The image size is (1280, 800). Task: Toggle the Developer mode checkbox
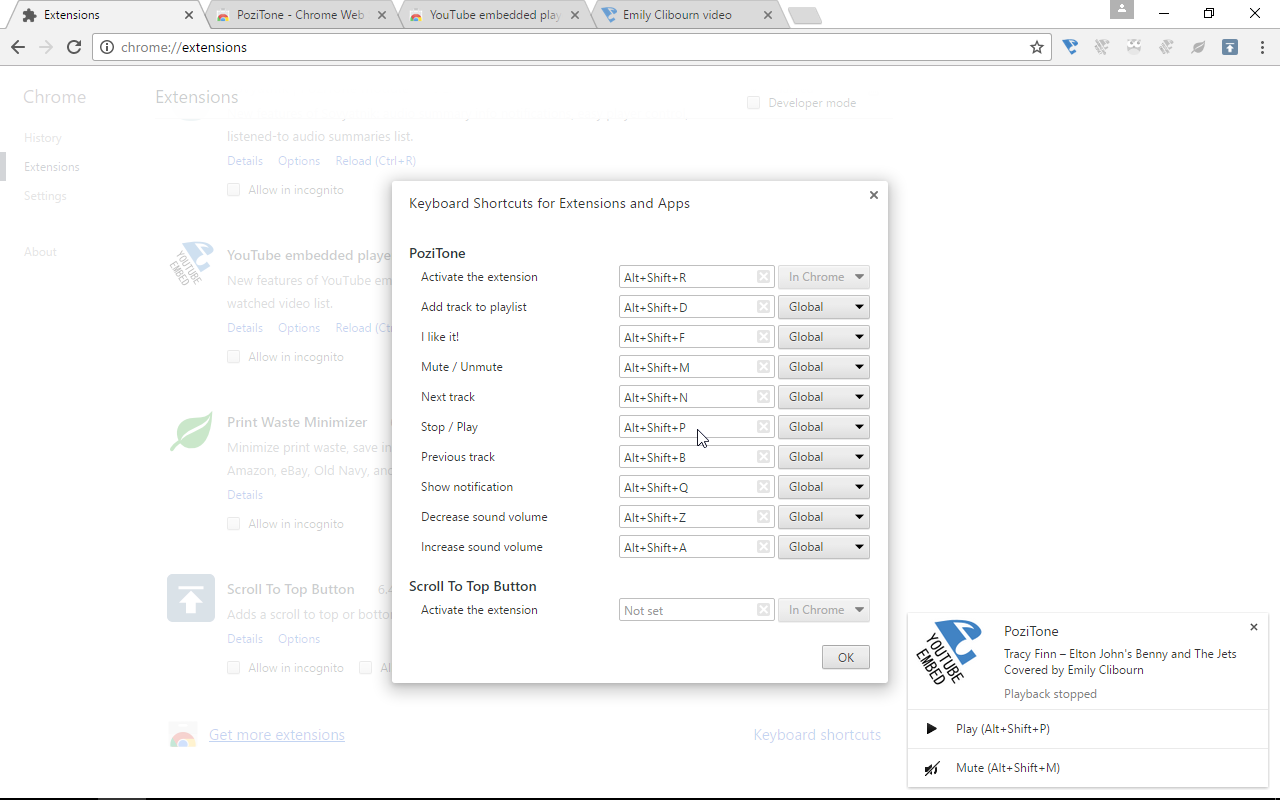pos(754,103)
